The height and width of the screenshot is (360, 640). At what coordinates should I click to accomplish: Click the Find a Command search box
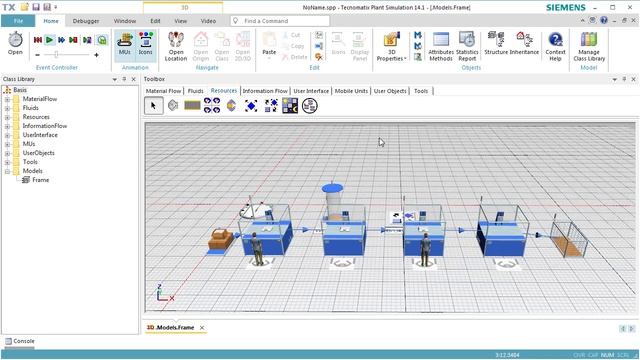(280, 21)
